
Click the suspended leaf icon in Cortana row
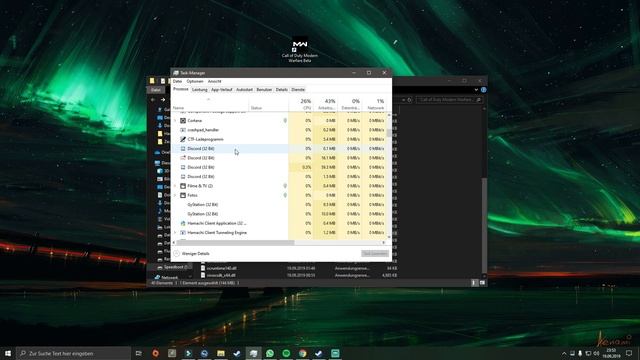click(285, 121)
